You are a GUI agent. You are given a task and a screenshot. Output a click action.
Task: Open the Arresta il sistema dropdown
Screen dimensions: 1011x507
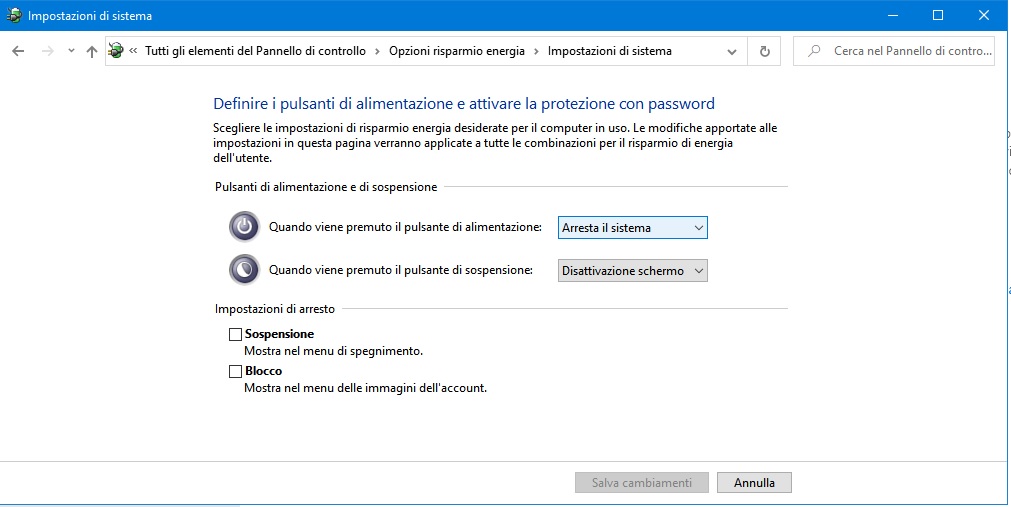(x=633, y=228)
